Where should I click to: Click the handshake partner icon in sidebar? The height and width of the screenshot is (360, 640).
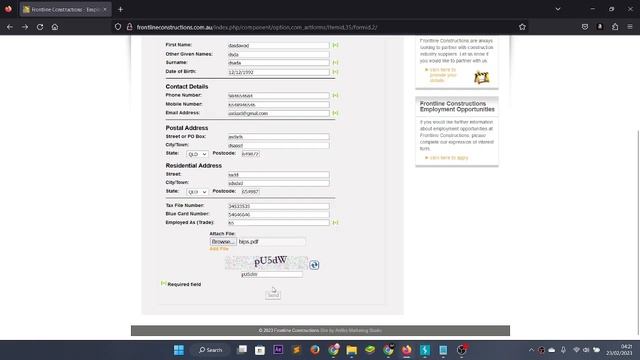482,77
